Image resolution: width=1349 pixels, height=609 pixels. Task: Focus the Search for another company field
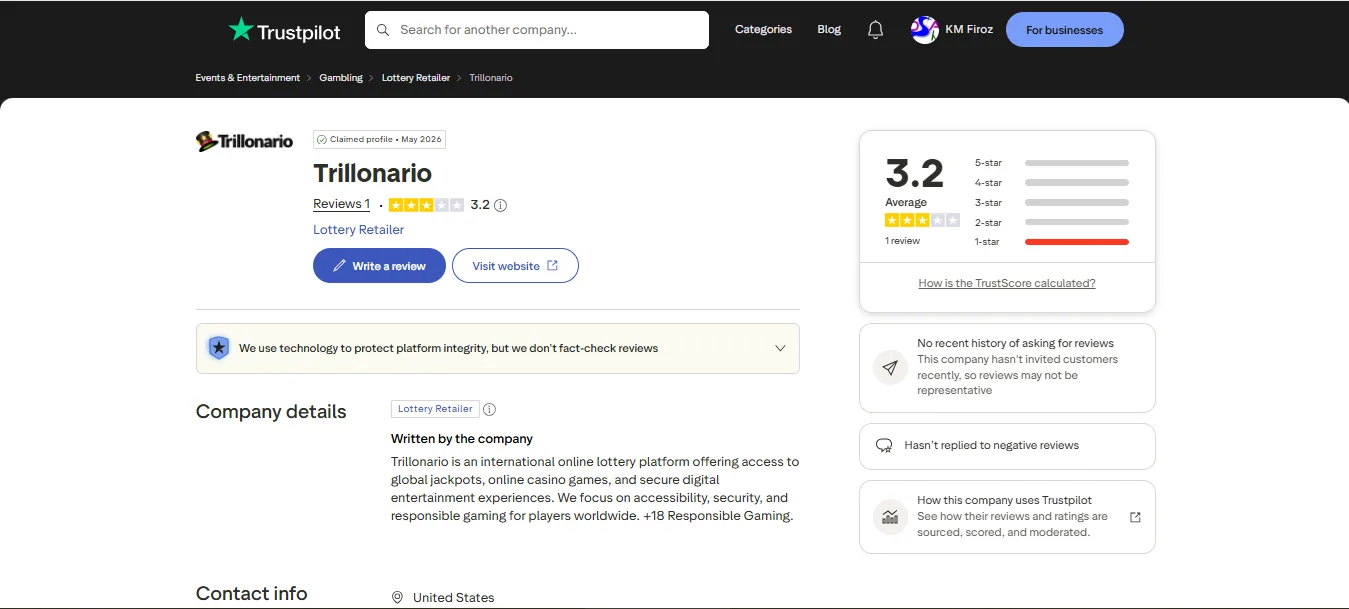point(537,30)
